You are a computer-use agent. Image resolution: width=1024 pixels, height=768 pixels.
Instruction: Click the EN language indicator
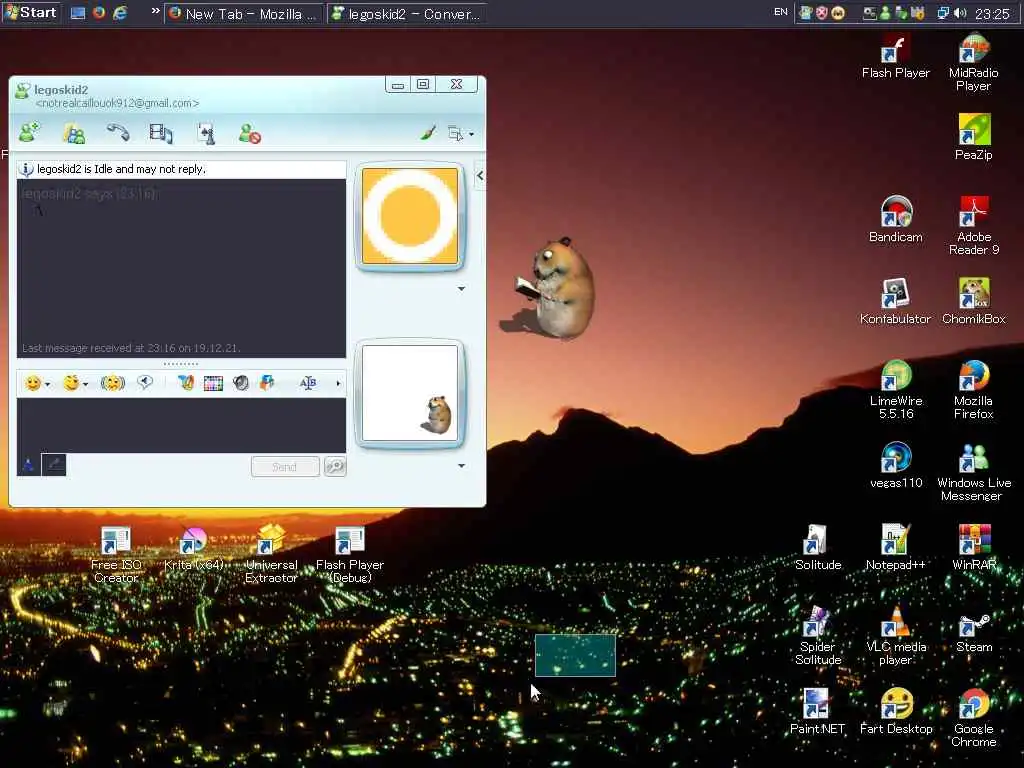point(780,12)
